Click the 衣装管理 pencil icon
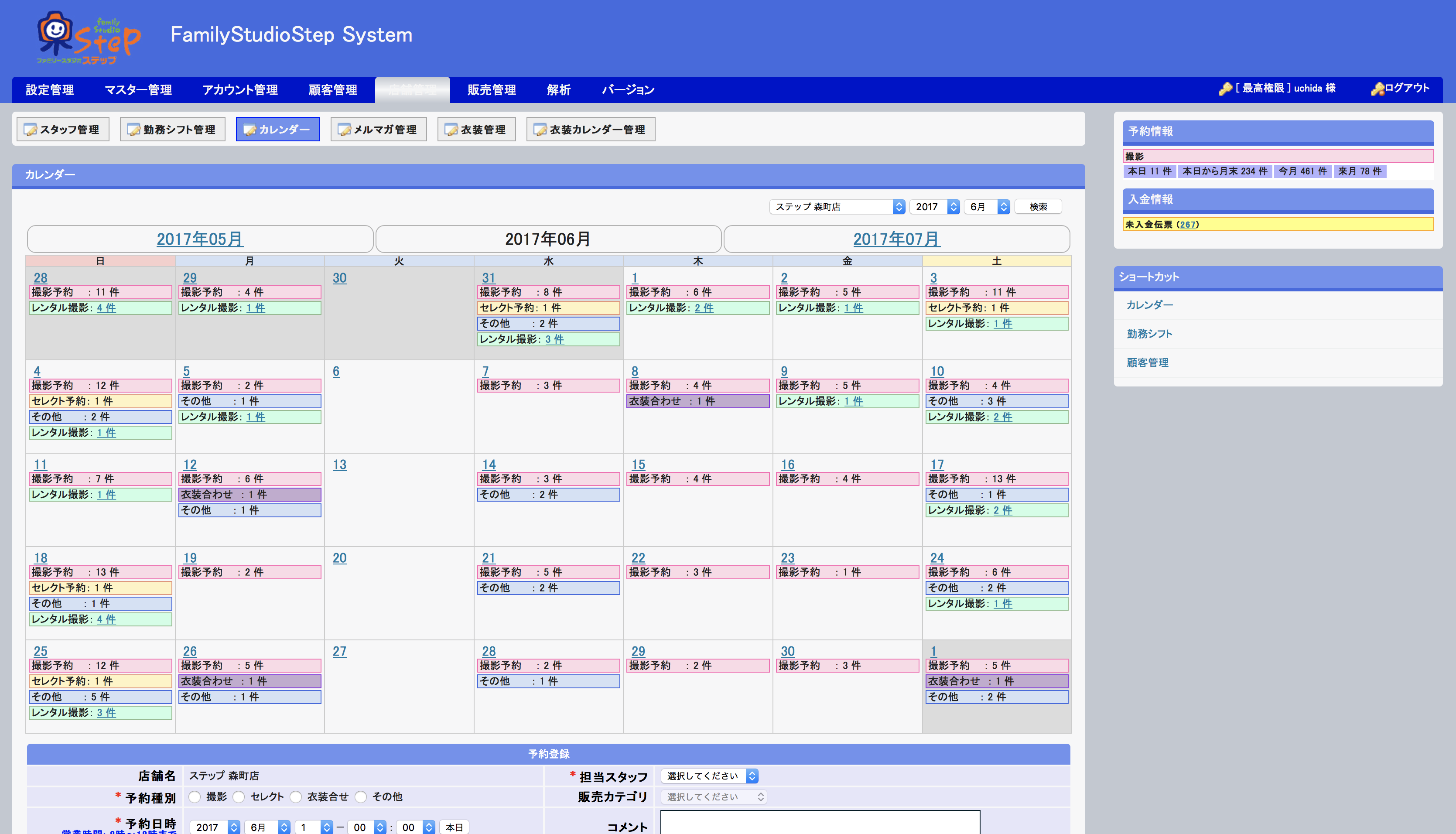Screen dimensions: 1456x834 [x=451, y=130]
